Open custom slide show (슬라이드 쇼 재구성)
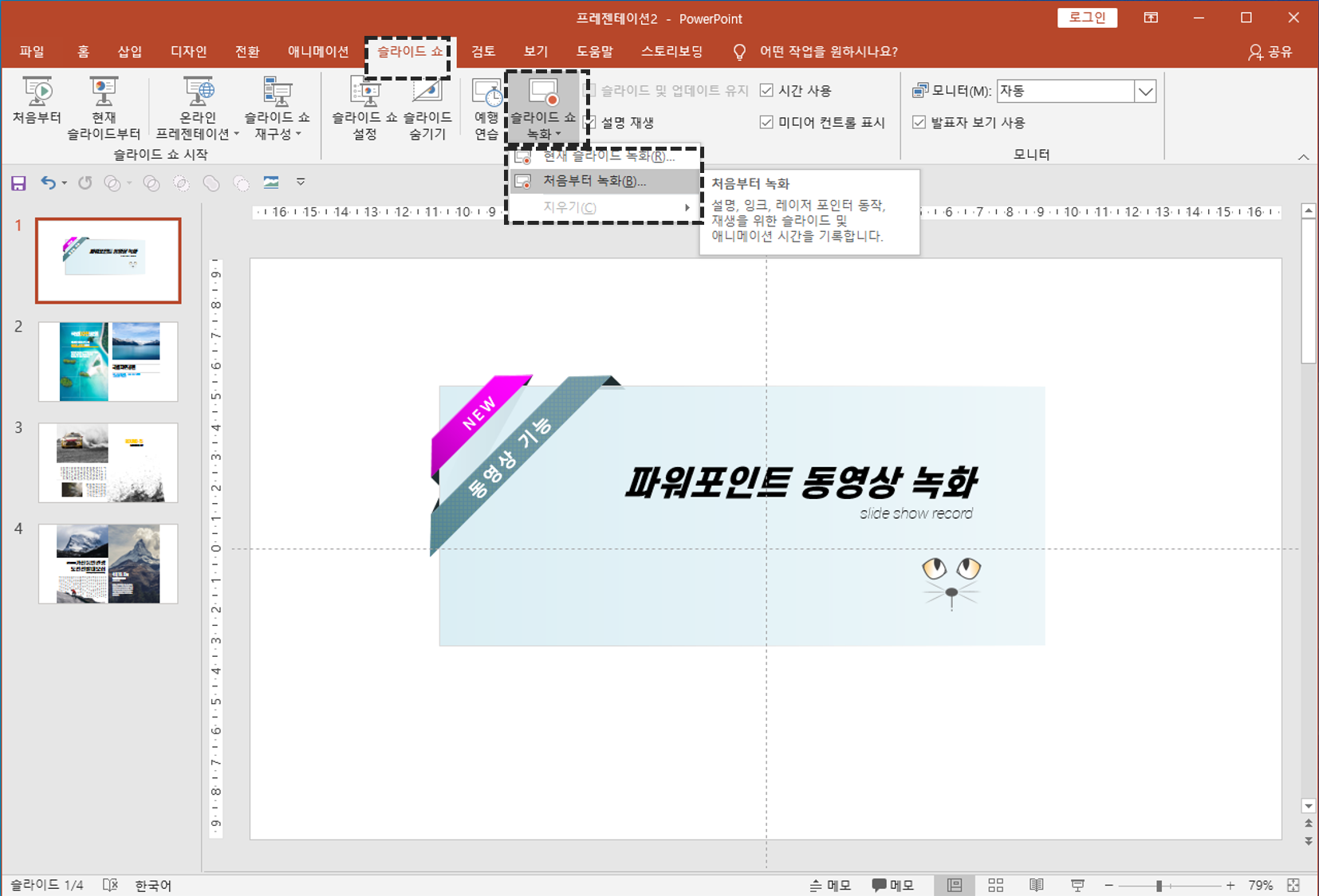Viewport: 1319px width, 896px height. [277, 109]
